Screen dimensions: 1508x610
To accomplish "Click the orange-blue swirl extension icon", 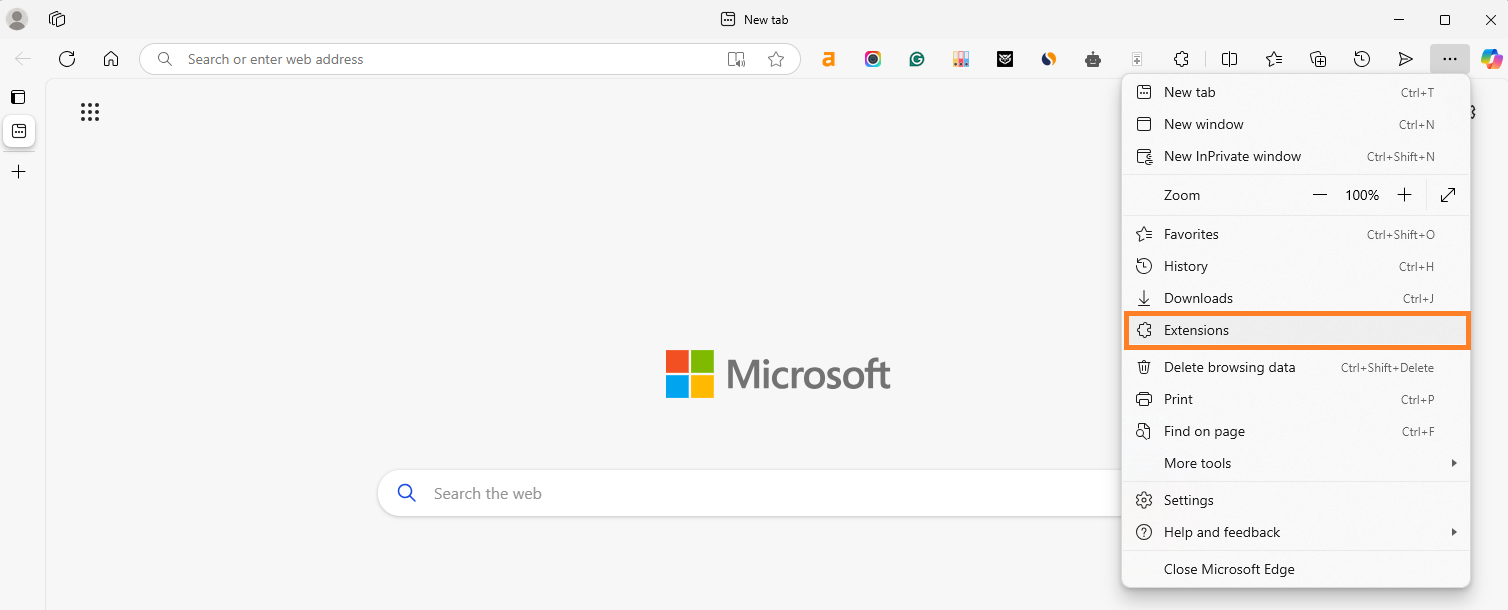I will (x=1049, y=59).
